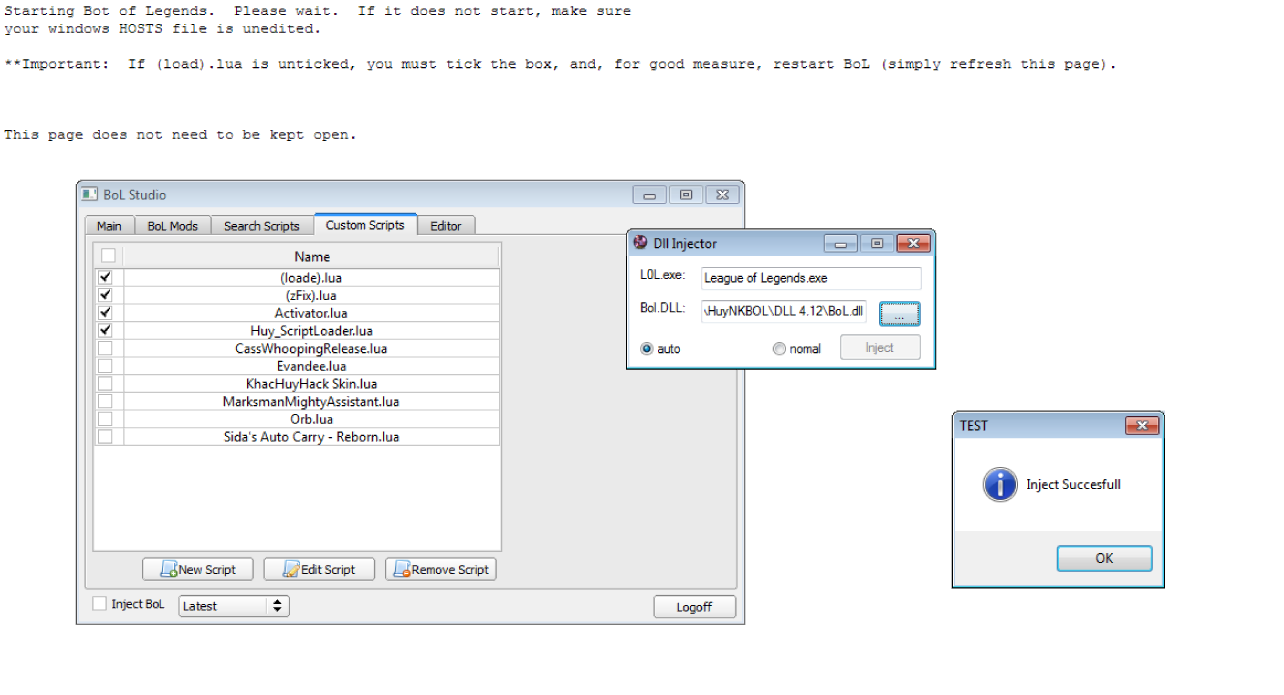This screenshot has height=695, width=1284.
Task: Uncheck the (zFix).lua script checkbox
Action: 105,296
